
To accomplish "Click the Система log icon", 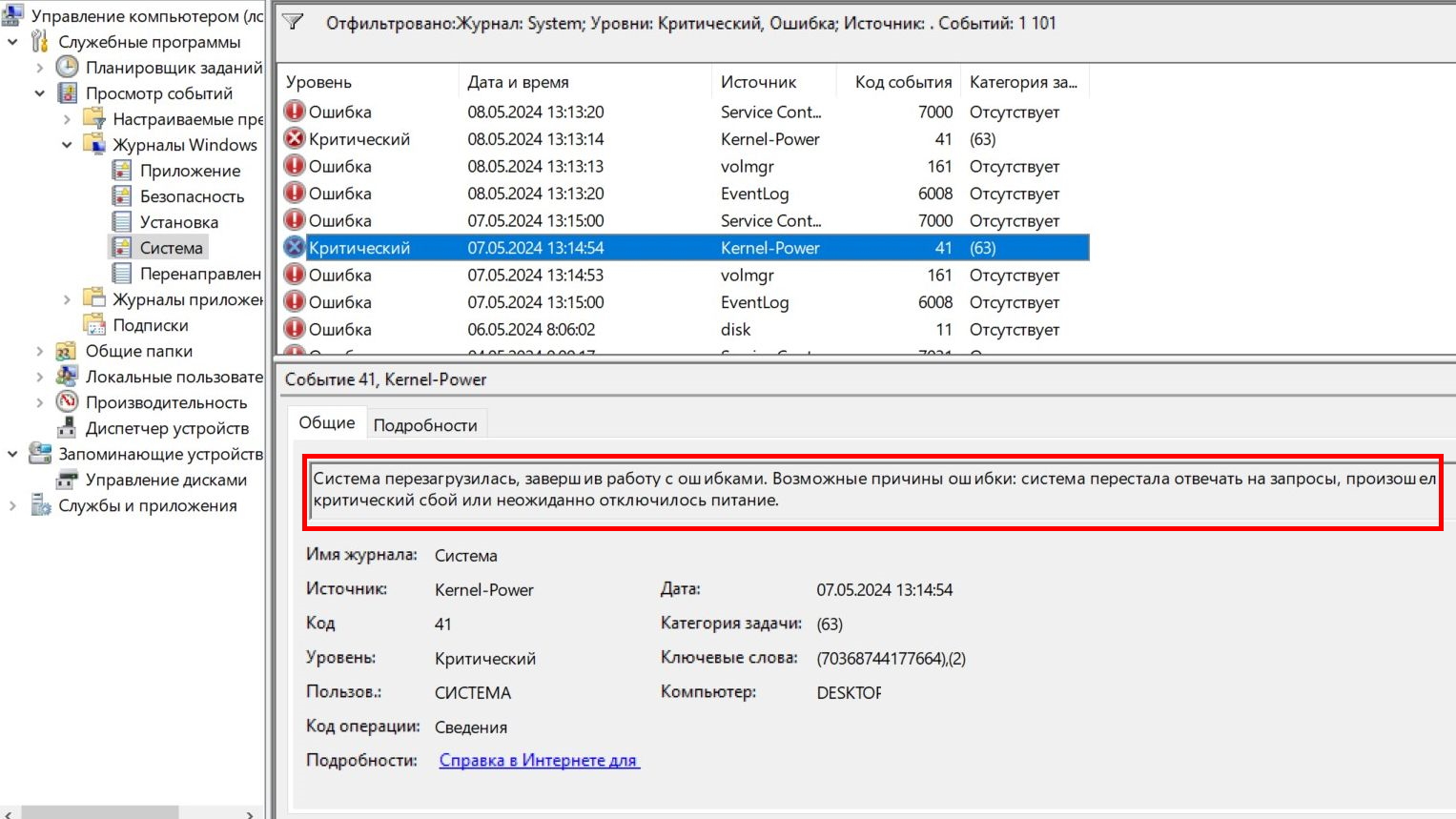I will coord(121,247).
